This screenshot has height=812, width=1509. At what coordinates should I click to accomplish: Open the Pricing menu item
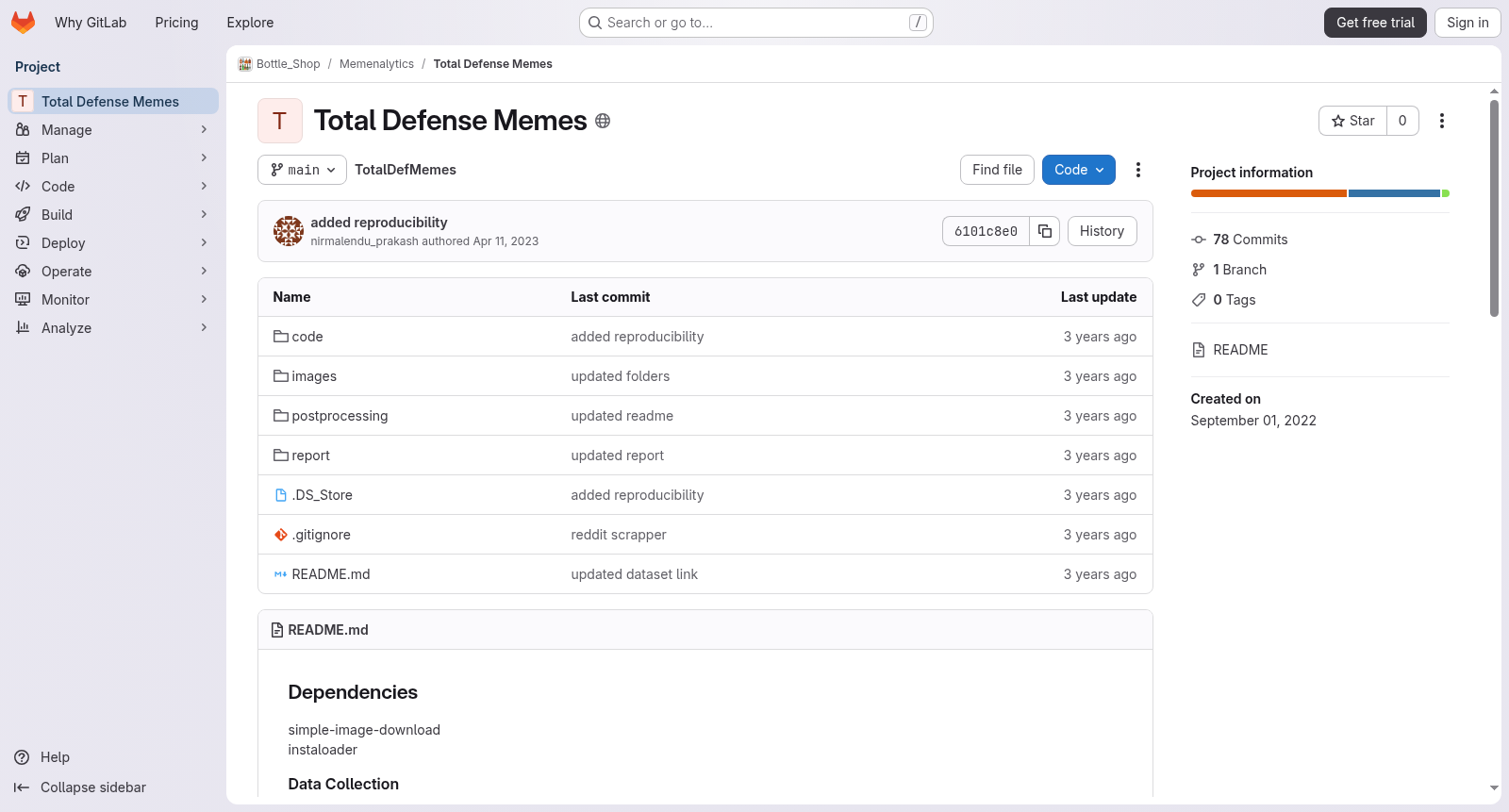pyautogui.click(x=176, y=23)
